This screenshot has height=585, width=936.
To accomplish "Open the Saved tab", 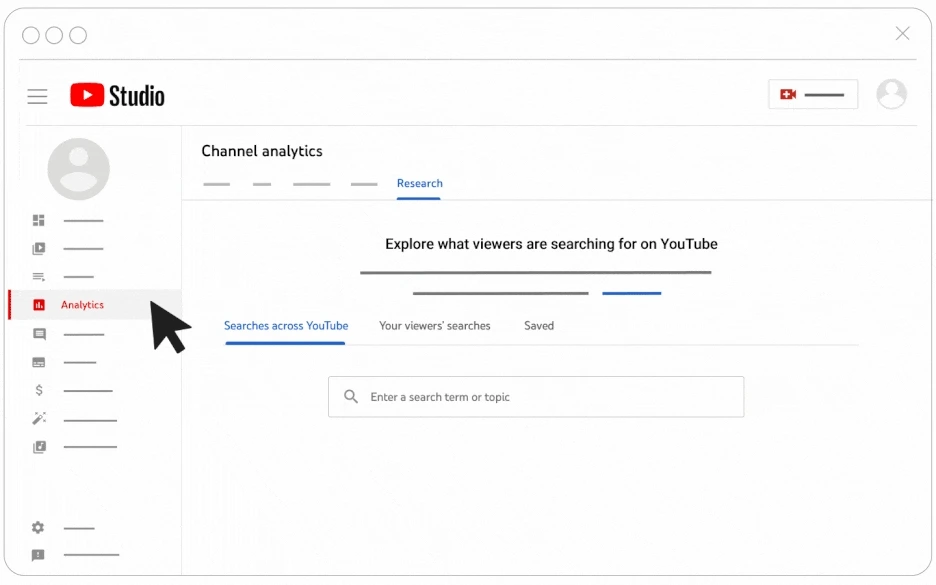I will point(539,326).
